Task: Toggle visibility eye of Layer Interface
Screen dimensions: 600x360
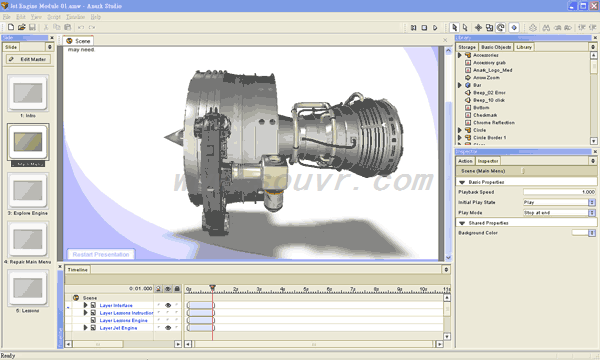Action: [168, 305]
